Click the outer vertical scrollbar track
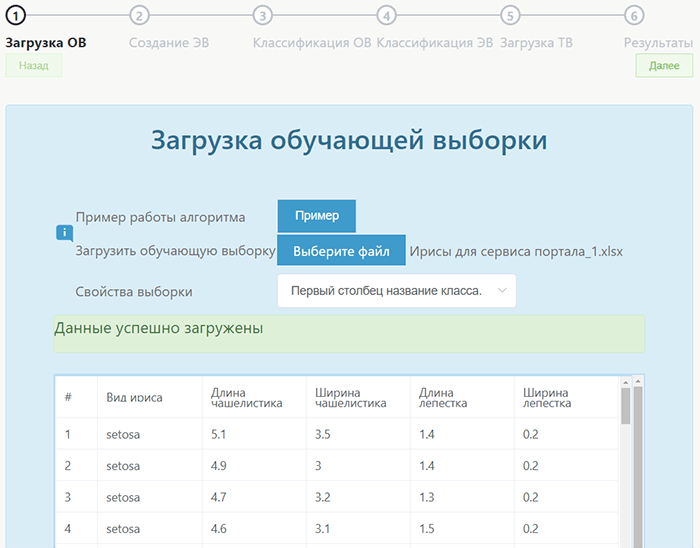Screen dimensions: 700x548 coord(638,466)
